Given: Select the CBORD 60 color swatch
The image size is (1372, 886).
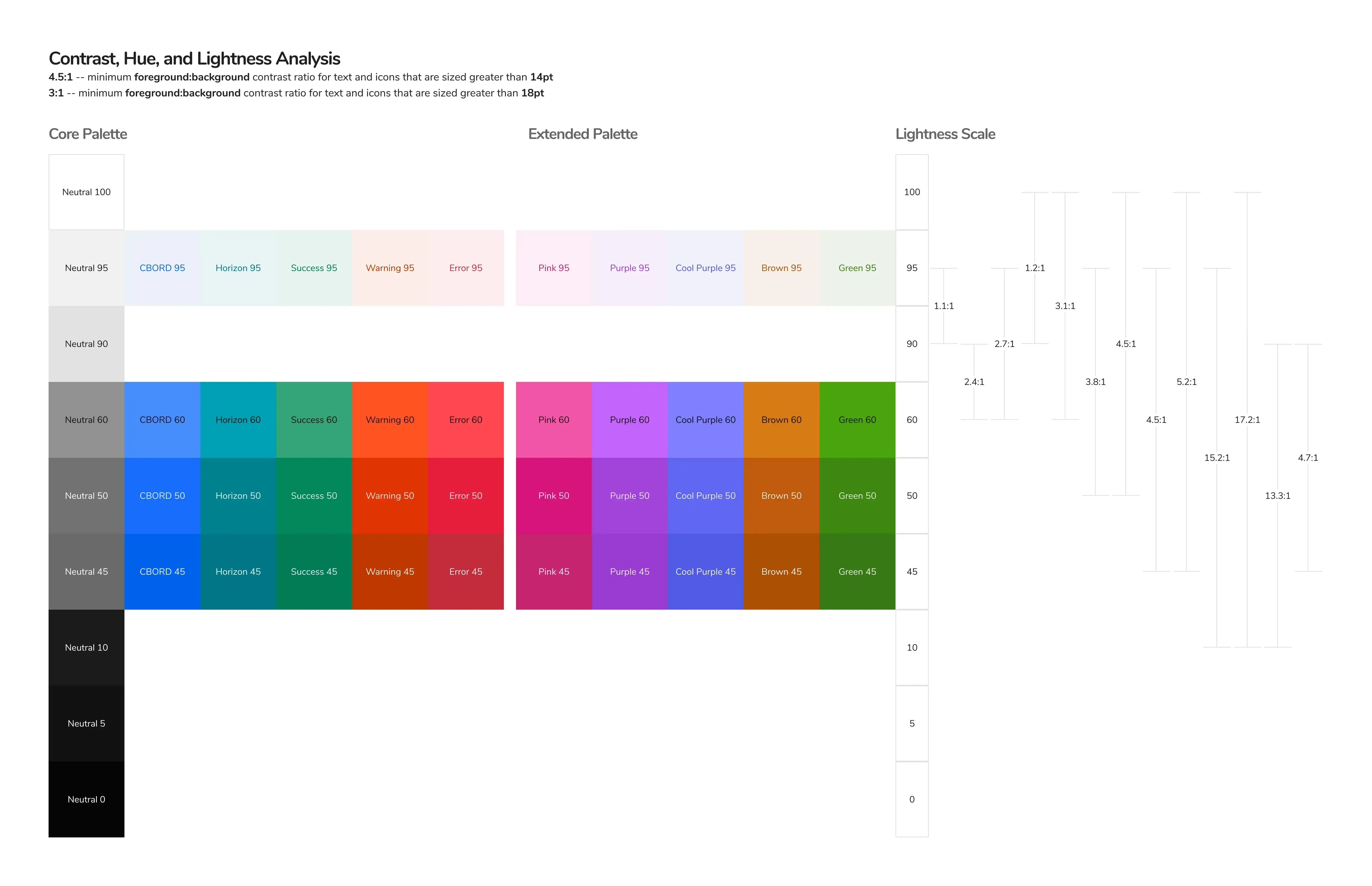Looking at the screenshot, I should pos(162,419).
